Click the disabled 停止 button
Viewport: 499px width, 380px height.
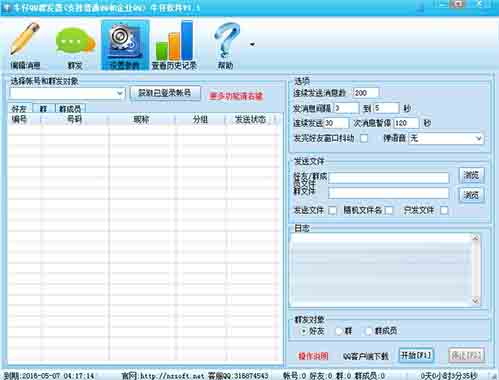(x=466, y=355)
